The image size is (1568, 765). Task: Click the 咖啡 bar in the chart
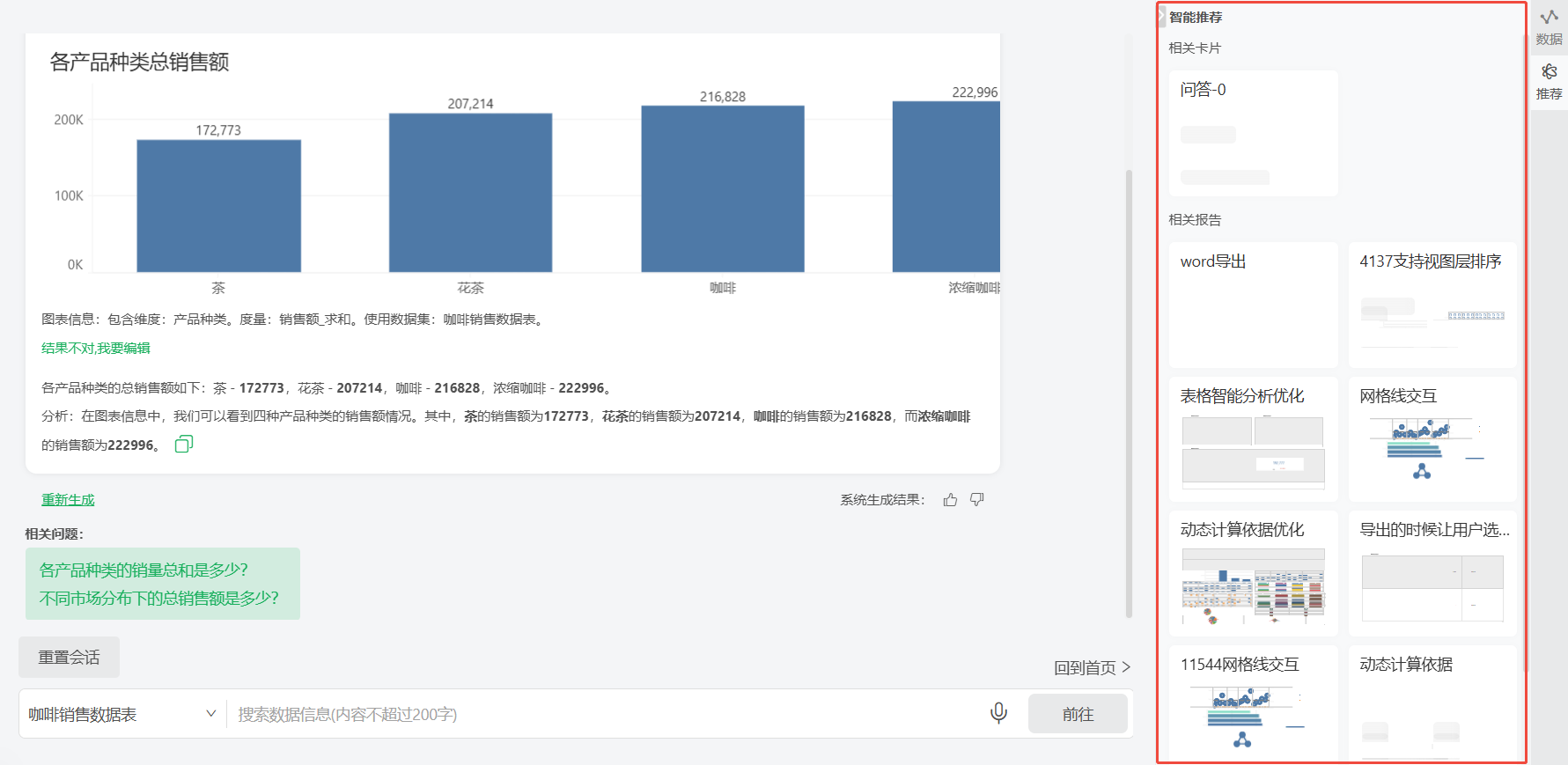click(x=722, y=188)
